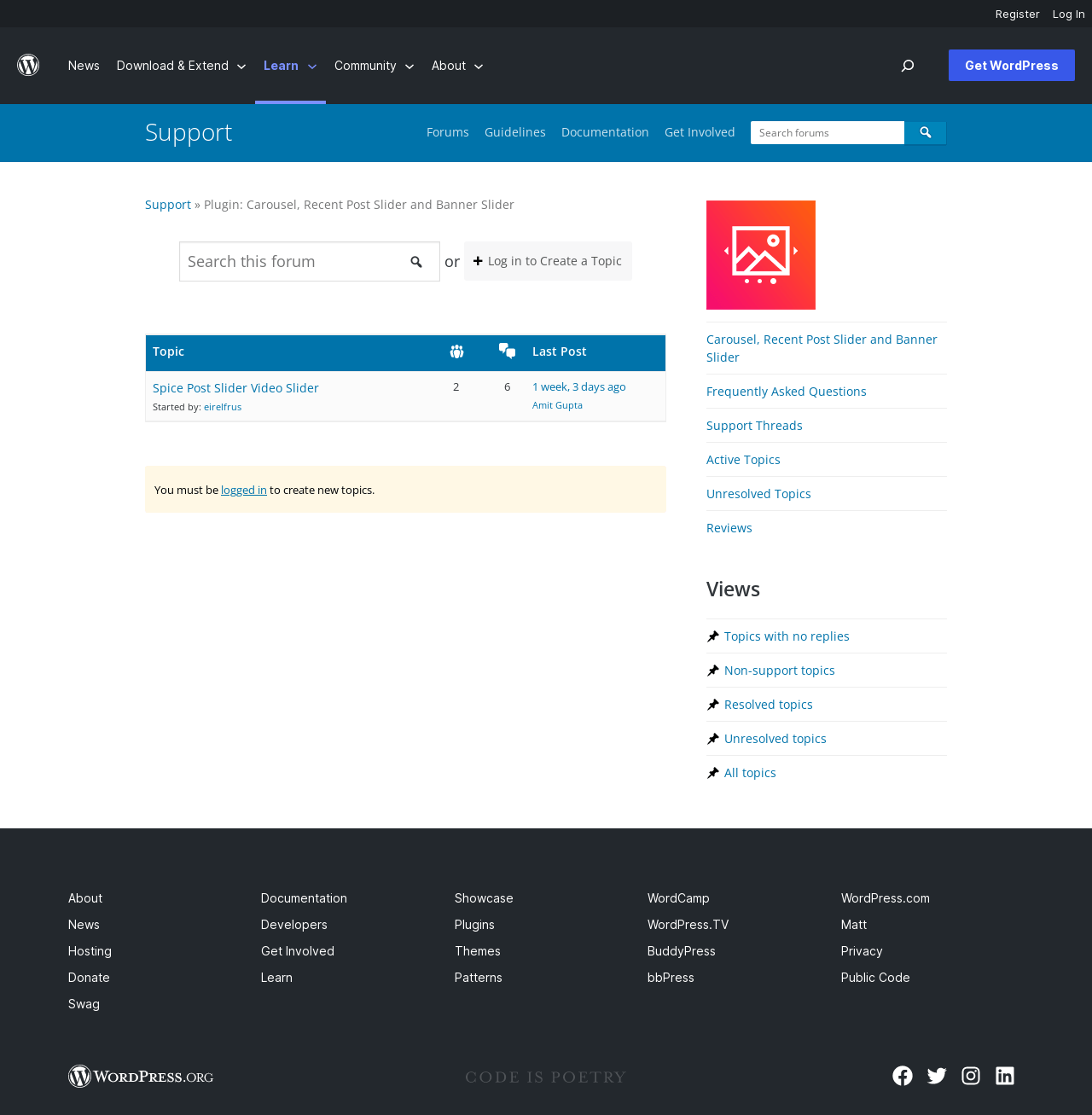Open Guidelines in the Support bar
This screenshot has height=1115, width=1092.
tap(515, 132)
